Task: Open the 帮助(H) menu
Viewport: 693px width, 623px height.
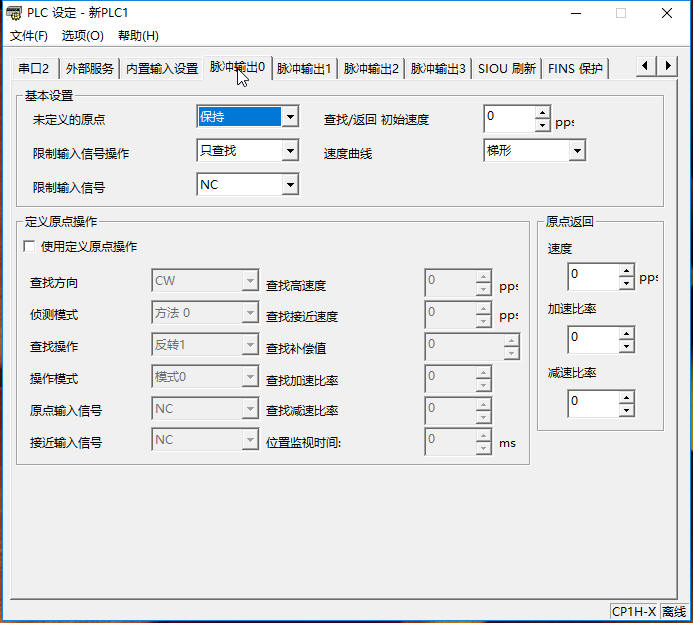Action: tap(138, 36)
